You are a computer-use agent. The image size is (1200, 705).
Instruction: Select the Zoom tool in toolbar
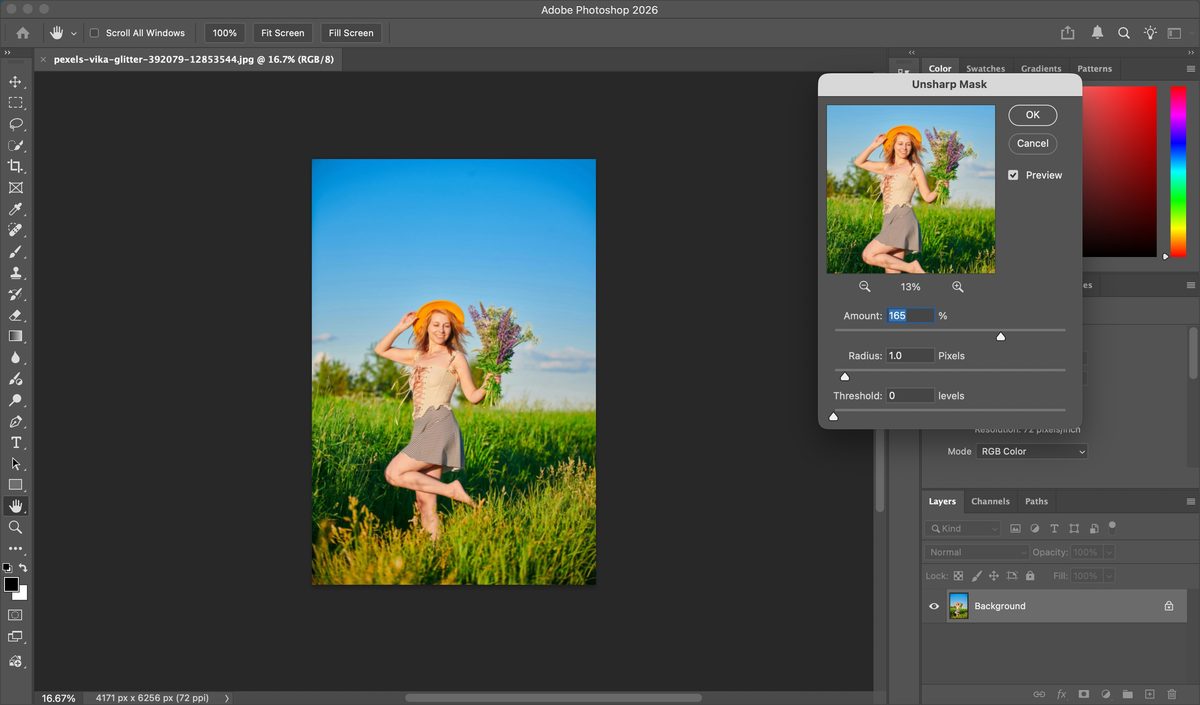(15, 527)
